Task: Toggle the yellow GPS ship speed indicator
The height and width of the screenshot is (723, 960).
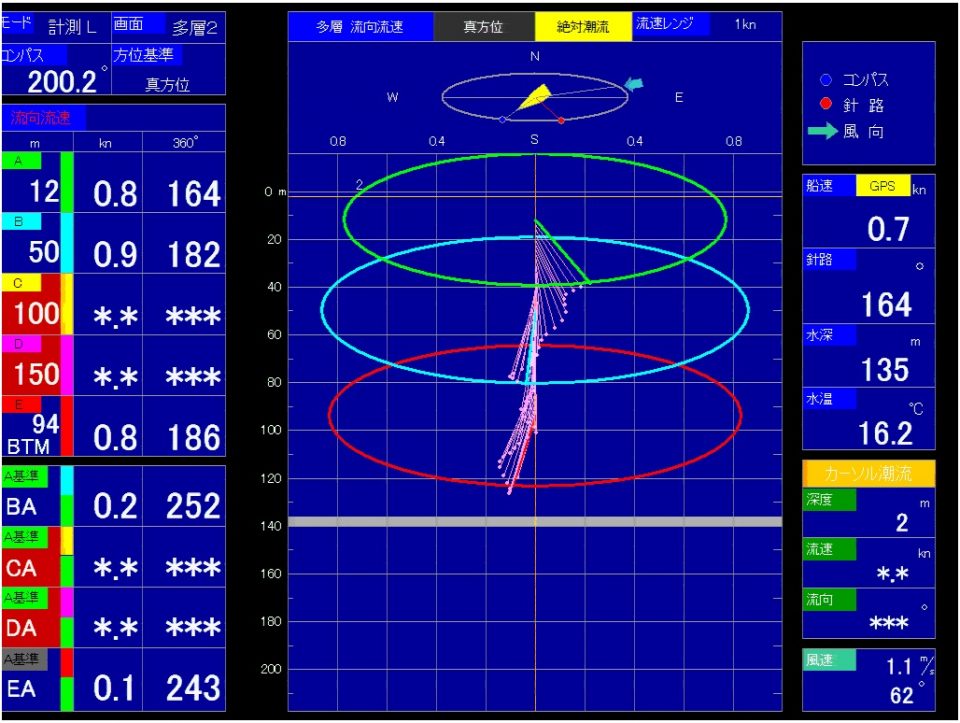Action: coord(883,186)
